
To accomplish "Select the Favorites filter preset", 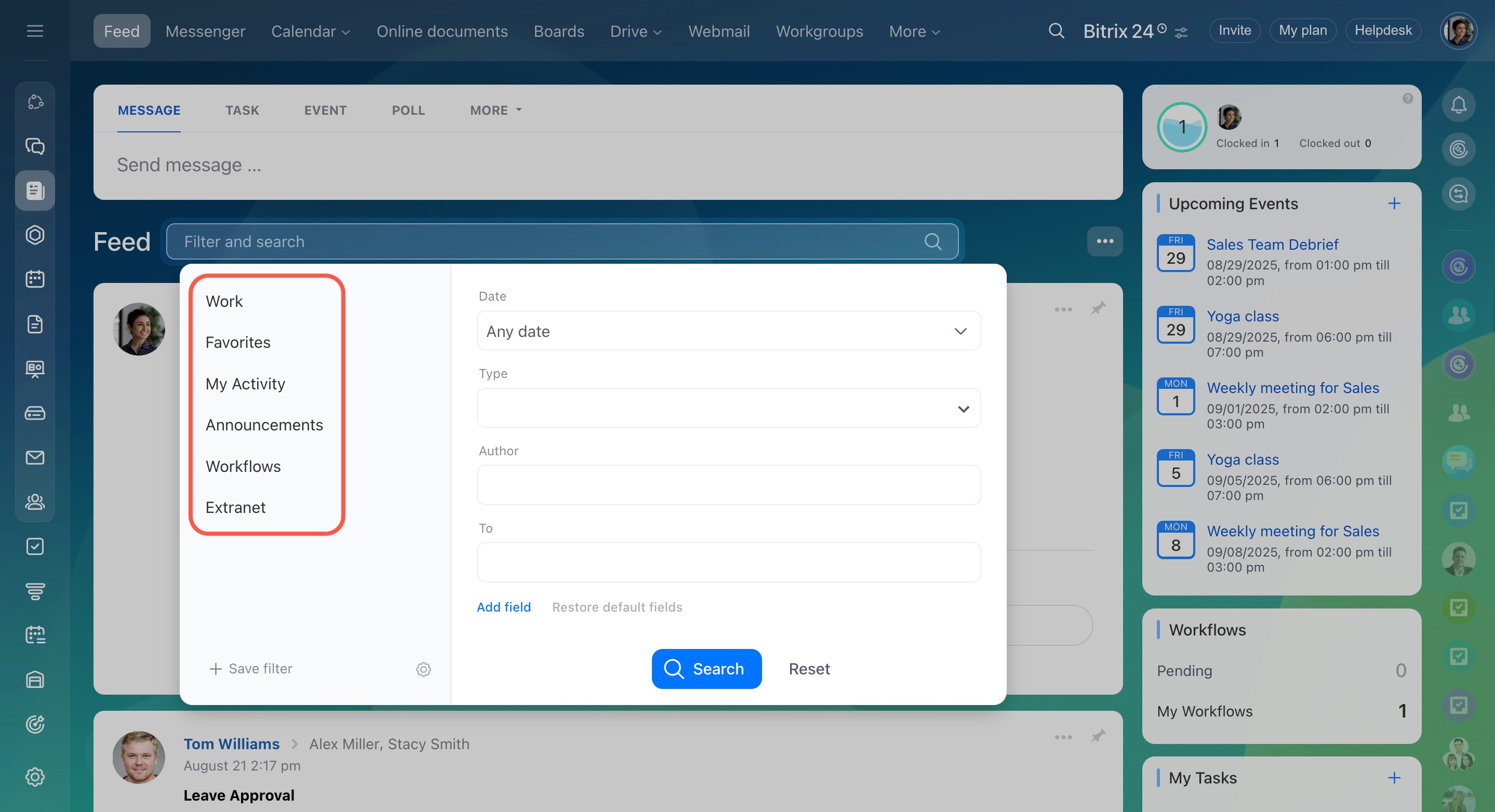I will 238,342.
